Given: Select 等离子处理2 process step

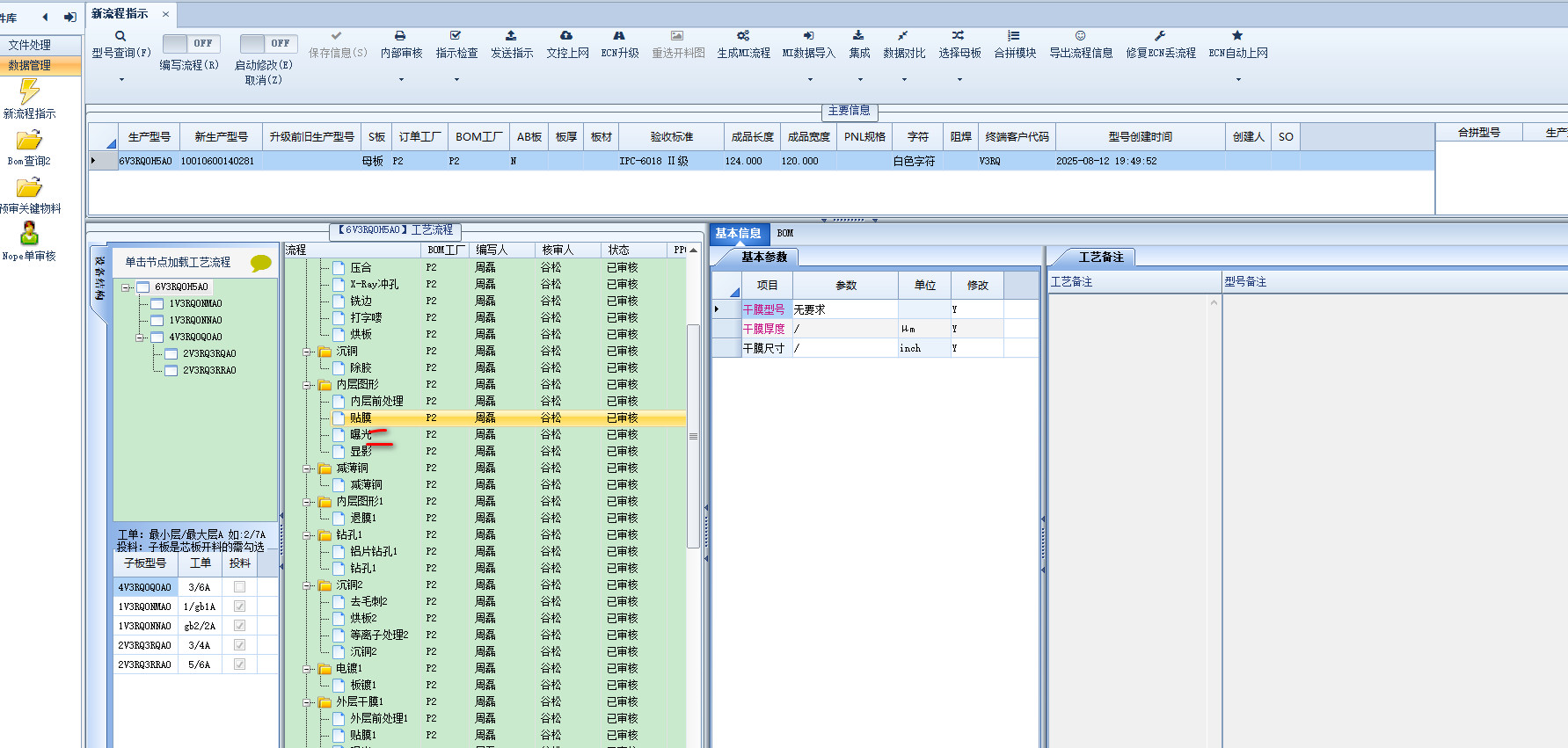Looking at the screenshot, I should coord(379,635).
